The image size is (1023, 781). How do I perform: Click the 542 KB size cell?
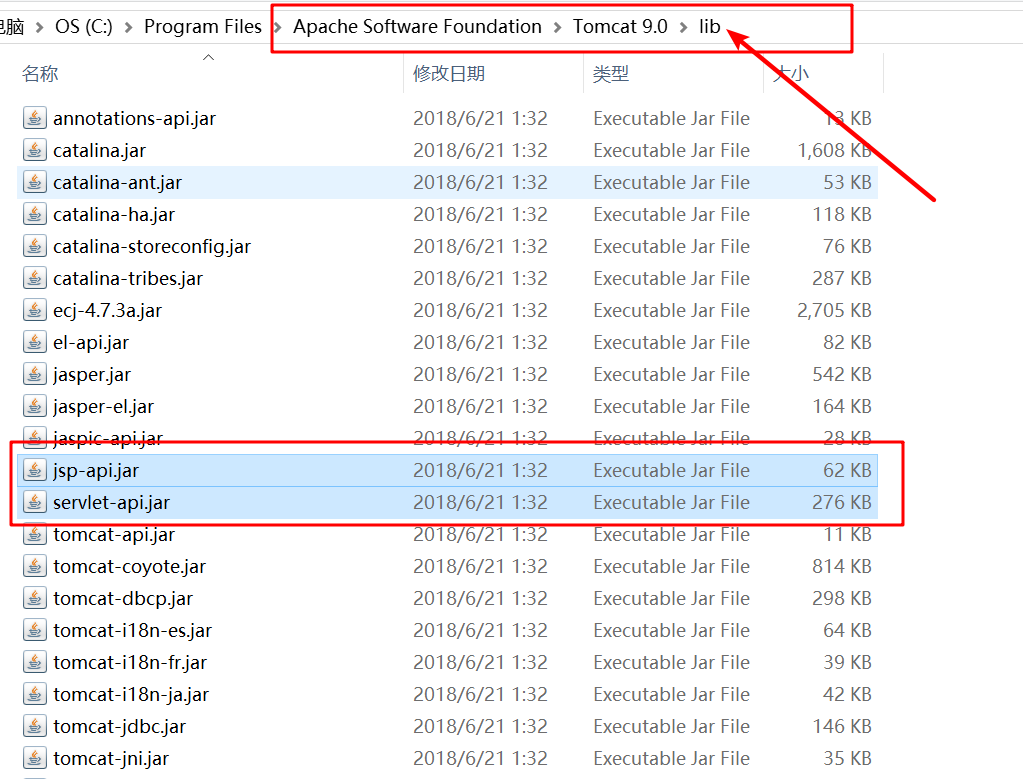click(x=842, y=374)
